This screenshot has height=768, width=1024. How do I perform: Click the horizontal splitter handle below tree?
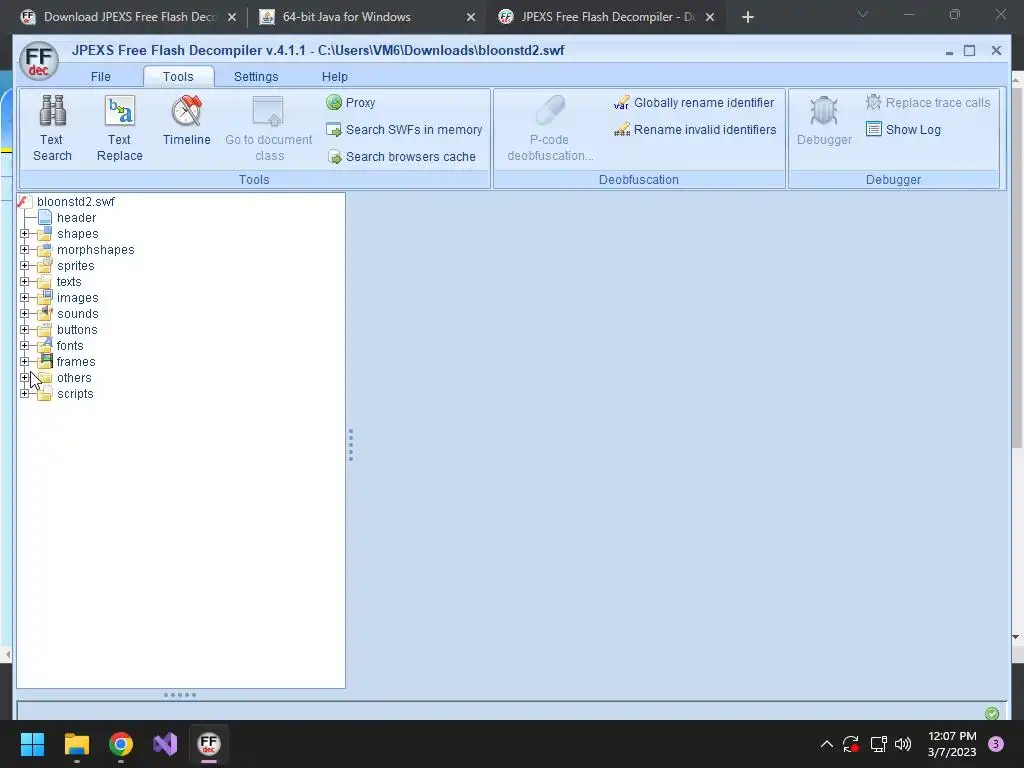[x=180, y=695]
